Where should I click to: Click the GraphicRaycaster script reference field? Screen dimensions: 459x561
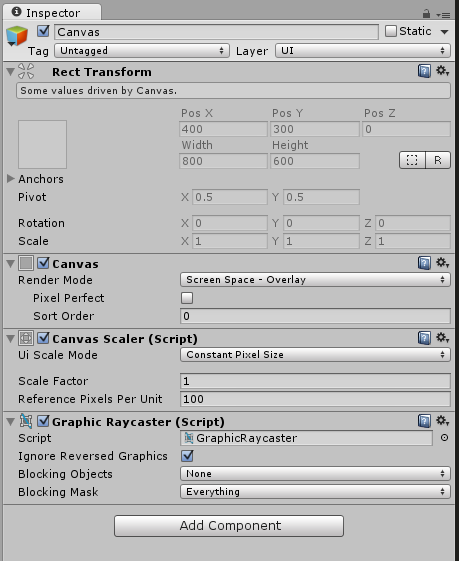(306, 438)
